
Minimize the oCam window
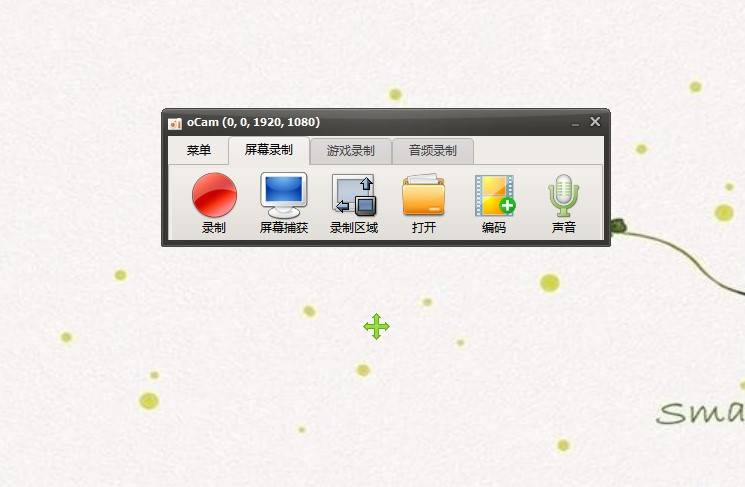coord(575,123)
